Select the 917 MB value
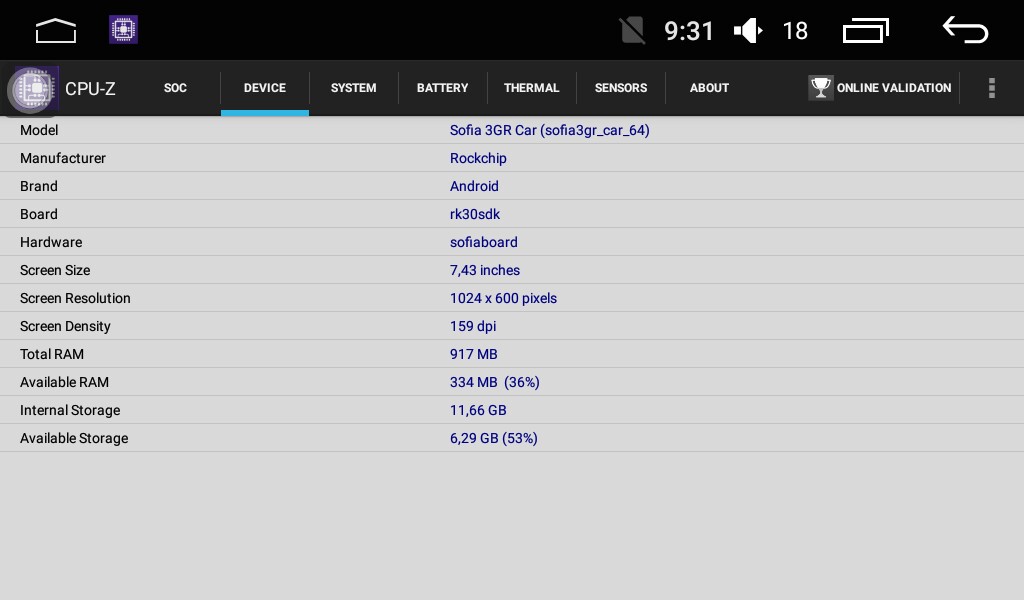Screen dimensions: 1024x600 tap(473, 354)
